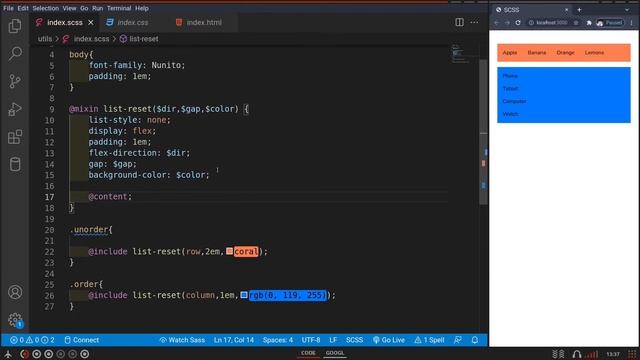This screenshot has height=360, width=640.
Task: Click Connect in the status bar
Action: [81, 340]
